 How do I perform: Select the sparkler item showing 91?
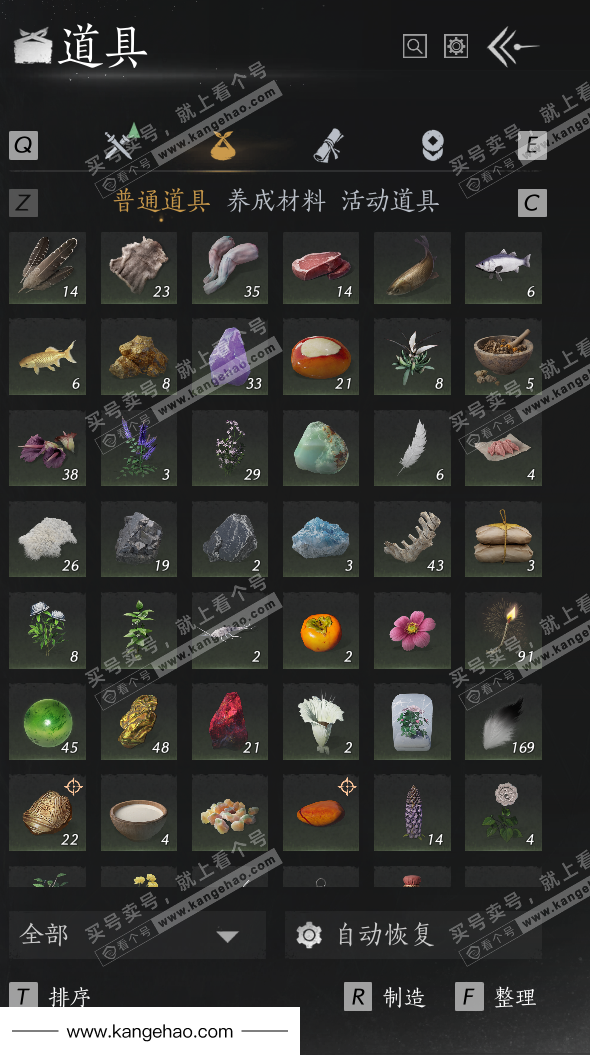point(503,630)
